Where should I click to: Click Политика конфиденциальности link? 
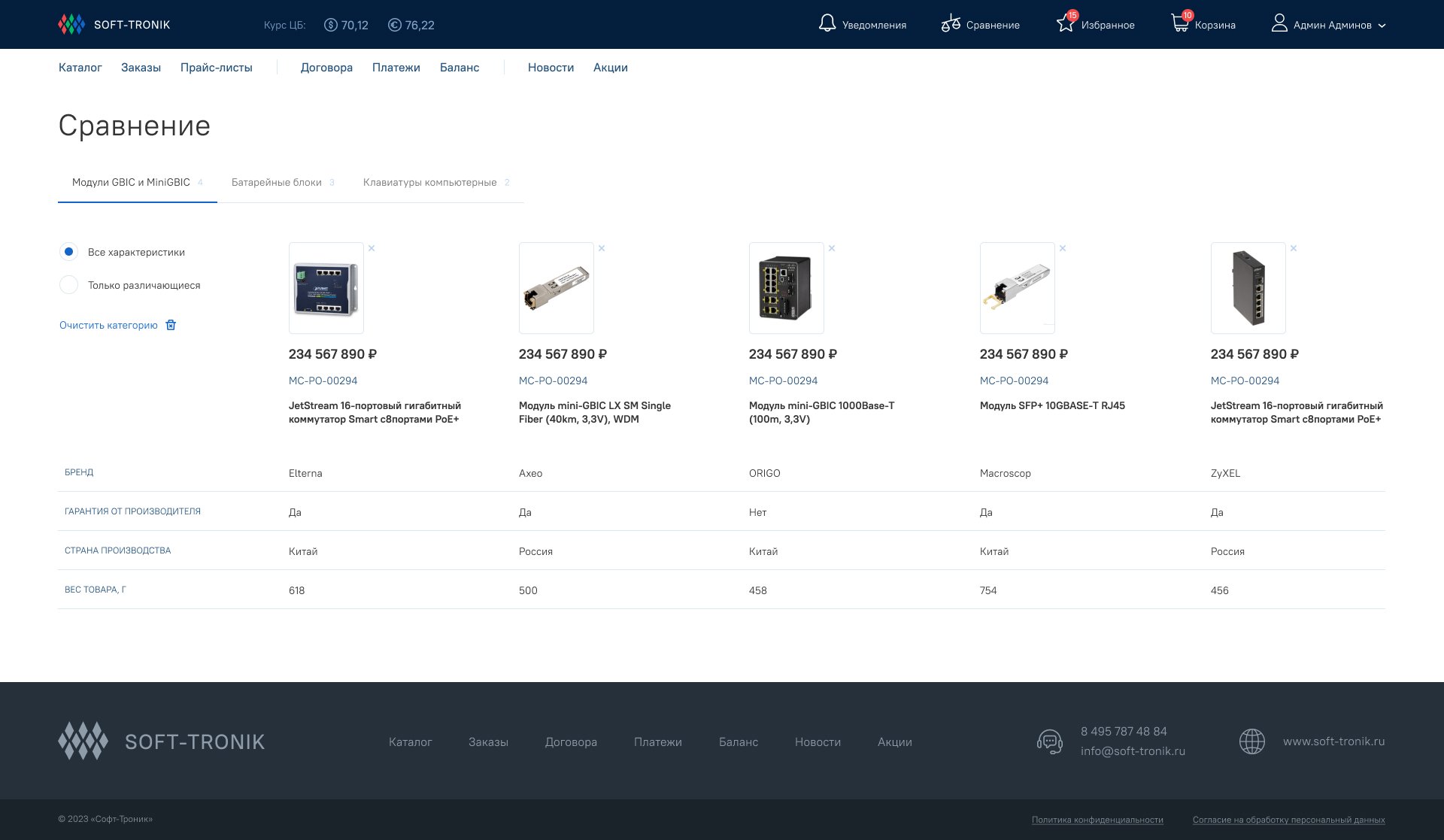coord(1097,820)
